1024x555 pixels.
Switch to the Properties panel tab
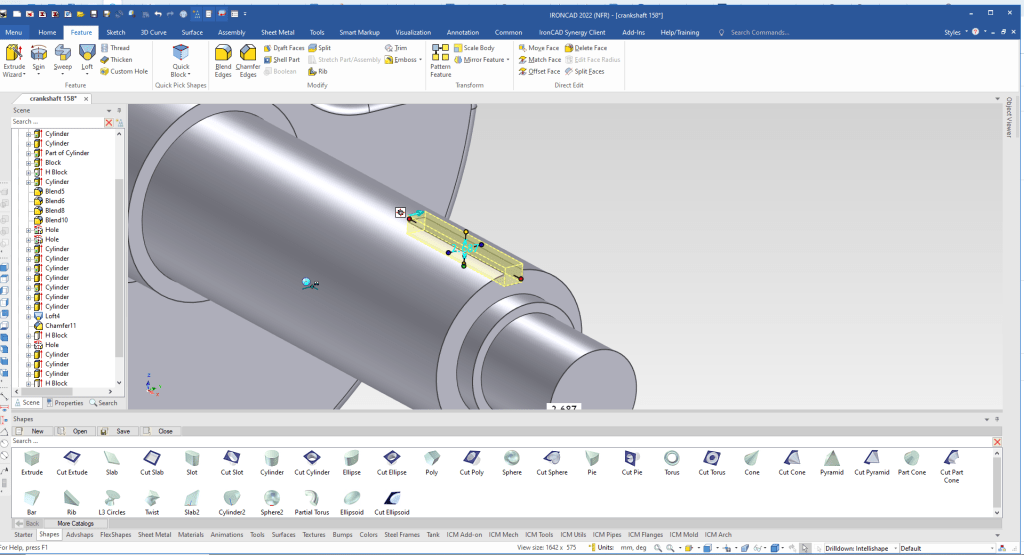click(65, 403)
